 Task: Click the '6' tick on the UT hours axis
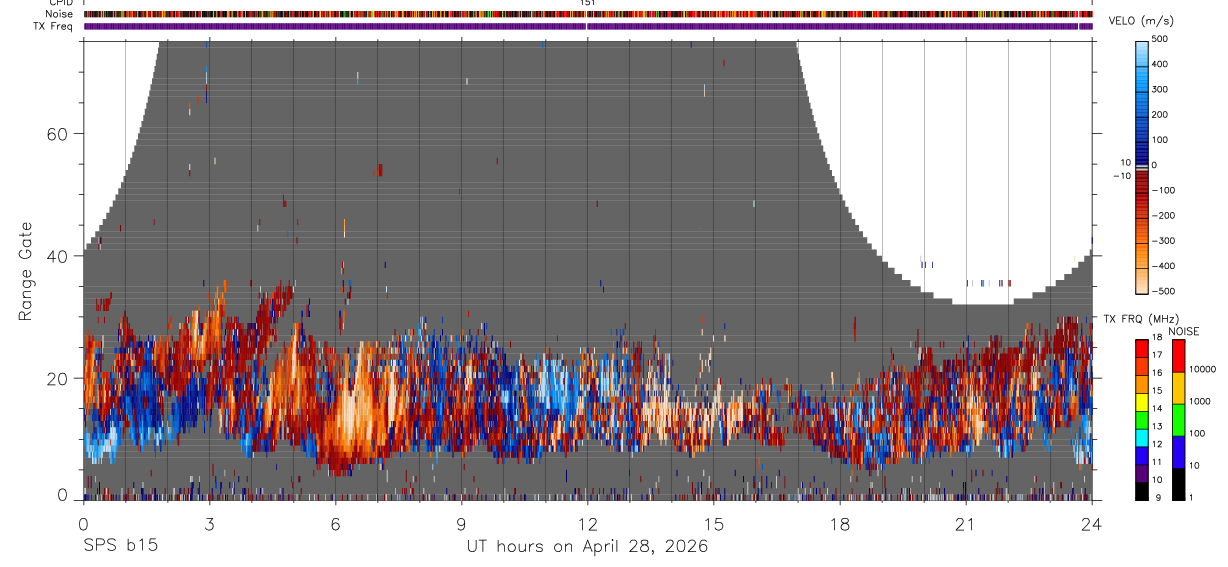tap(335, 524)
